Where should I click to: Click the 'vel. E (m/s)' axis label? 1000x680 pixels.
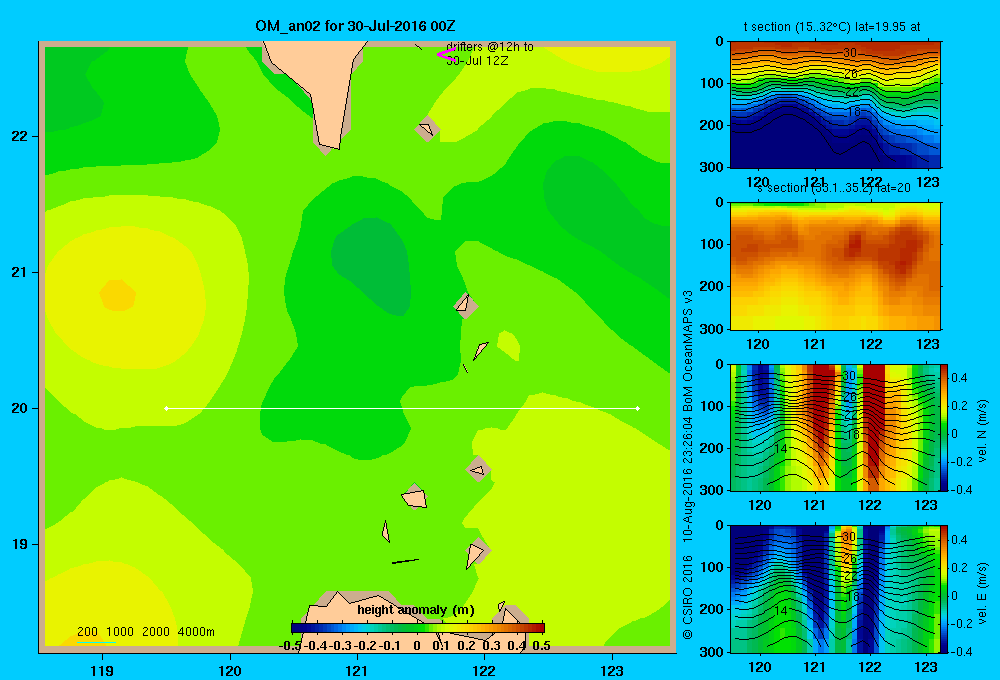point(982,593)
